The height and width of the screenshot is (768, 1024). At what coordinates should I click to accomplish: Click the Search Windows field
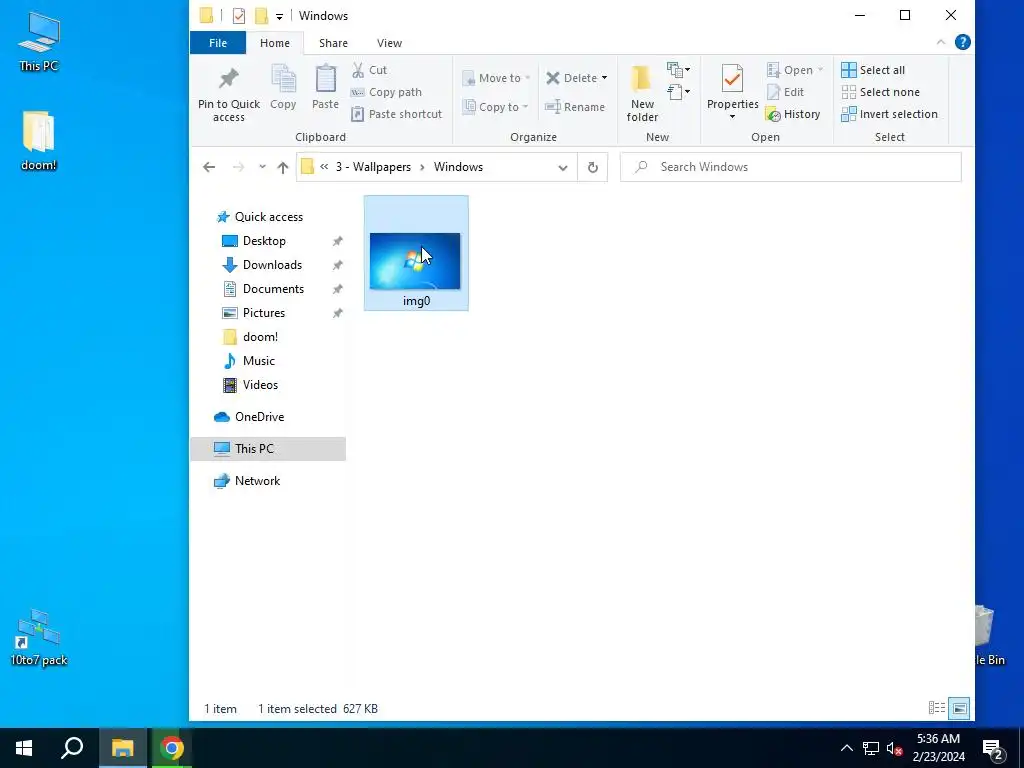pos(790,167)
